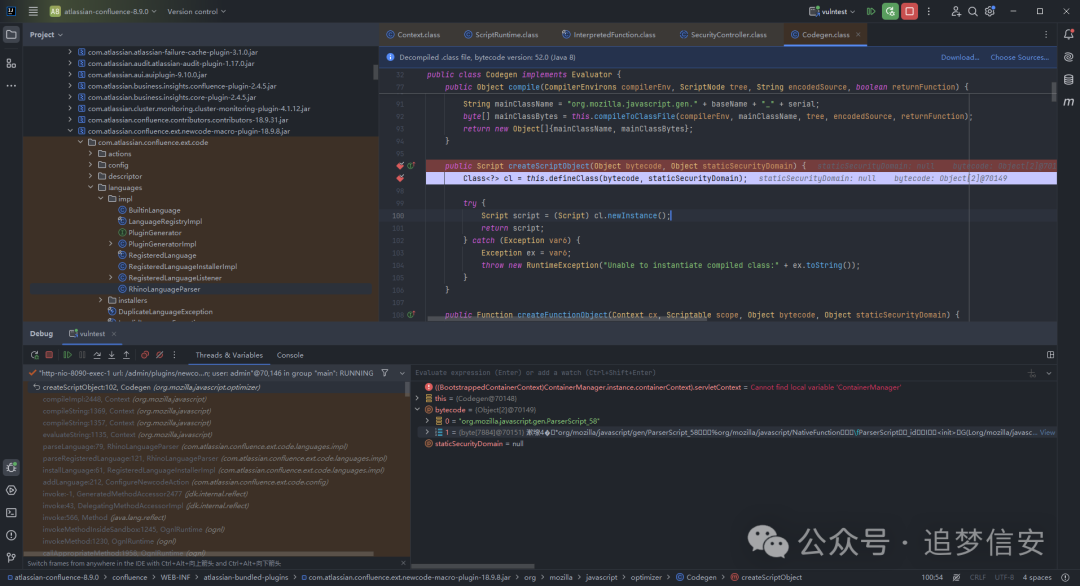1080x586 pixels.
Task: Filter thread frames with funnel icon
Action: [385, 373]
